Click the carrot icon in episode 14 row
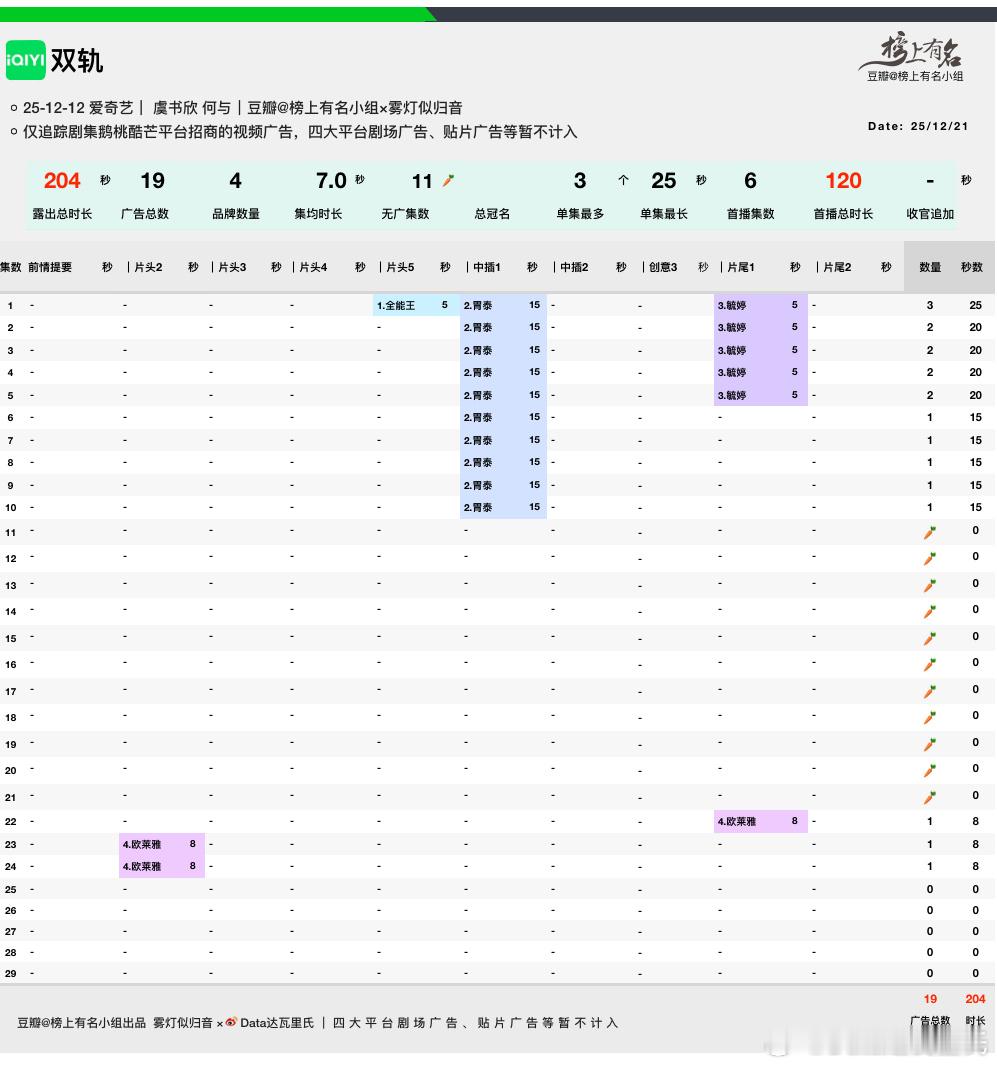The height and width of the screenshot is (1066, 997). 930,612
